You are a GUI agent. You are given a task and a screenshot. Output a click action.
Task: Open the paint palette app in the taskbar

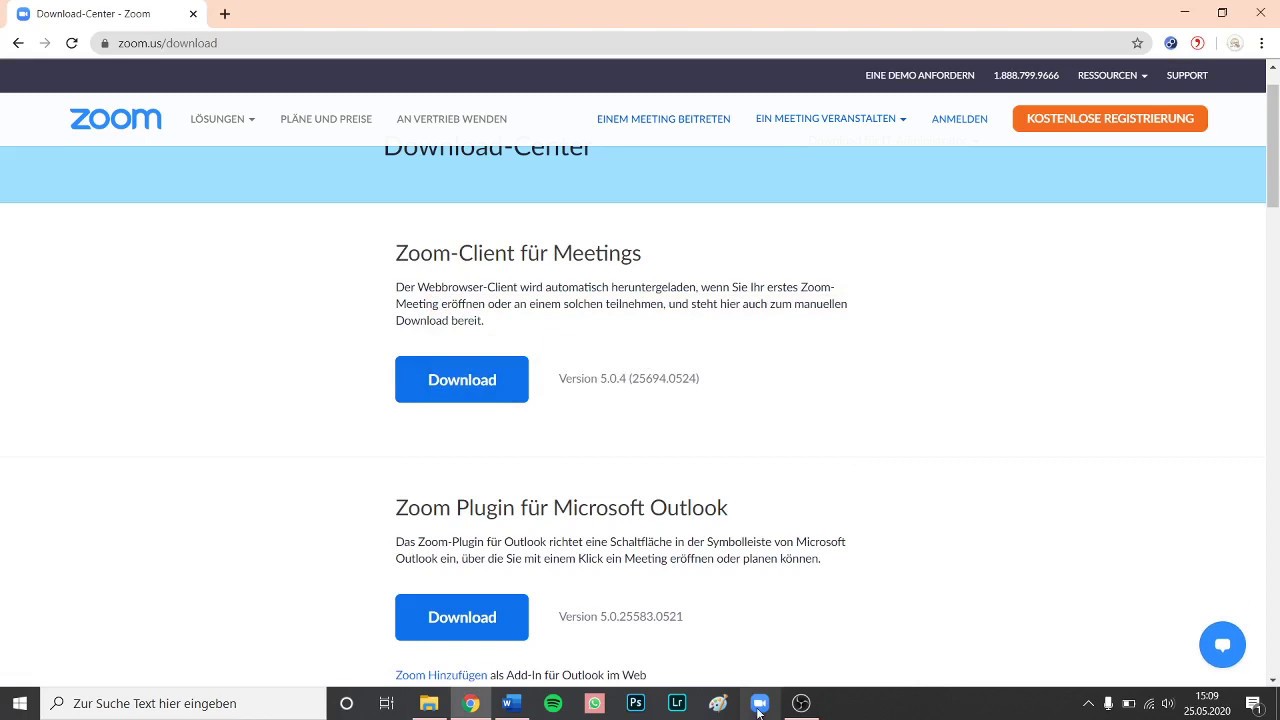(718, 703)
